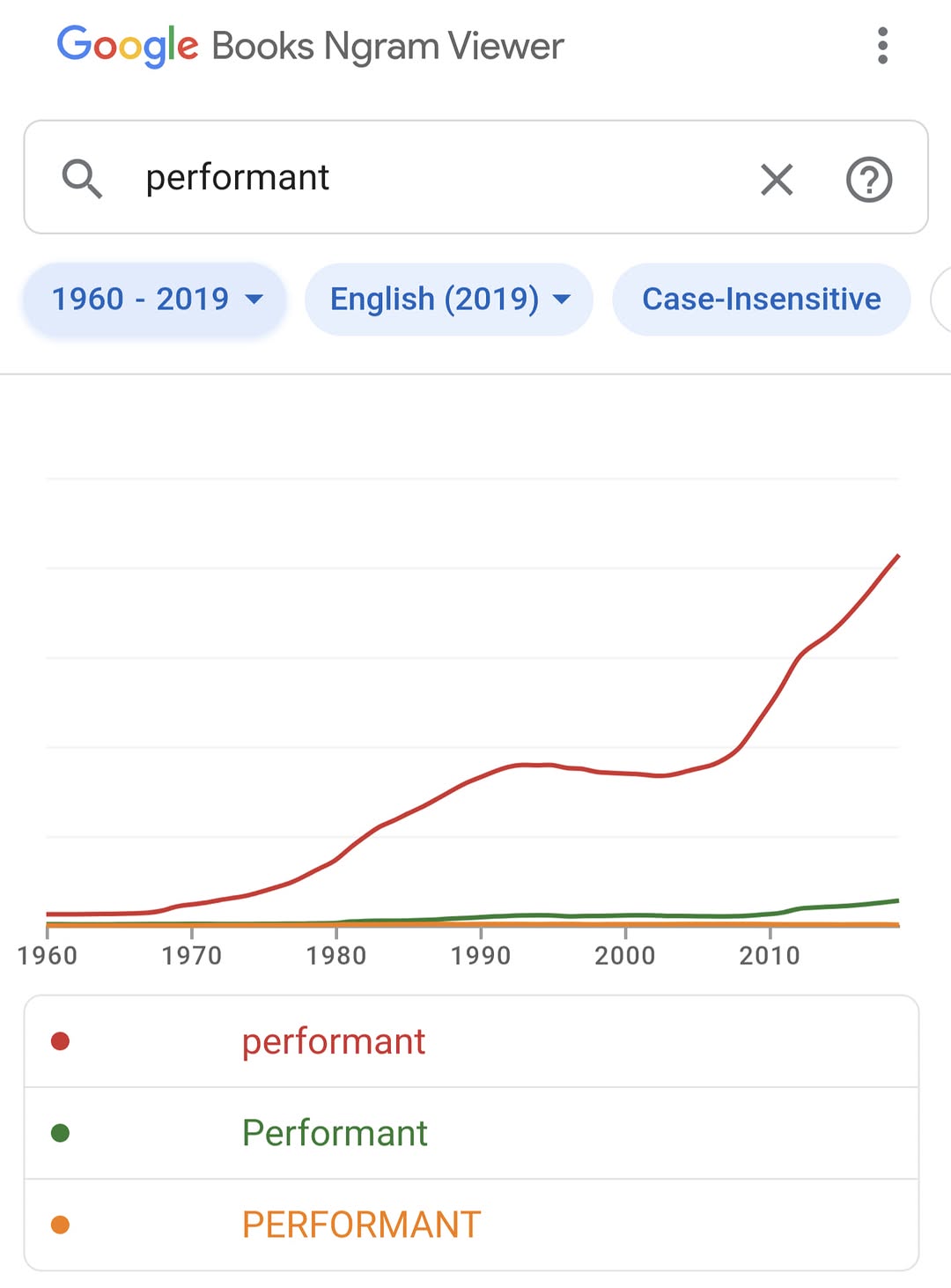Click the Books Ngram Viewer title
Screen dimensions: 951x1288
387,46
